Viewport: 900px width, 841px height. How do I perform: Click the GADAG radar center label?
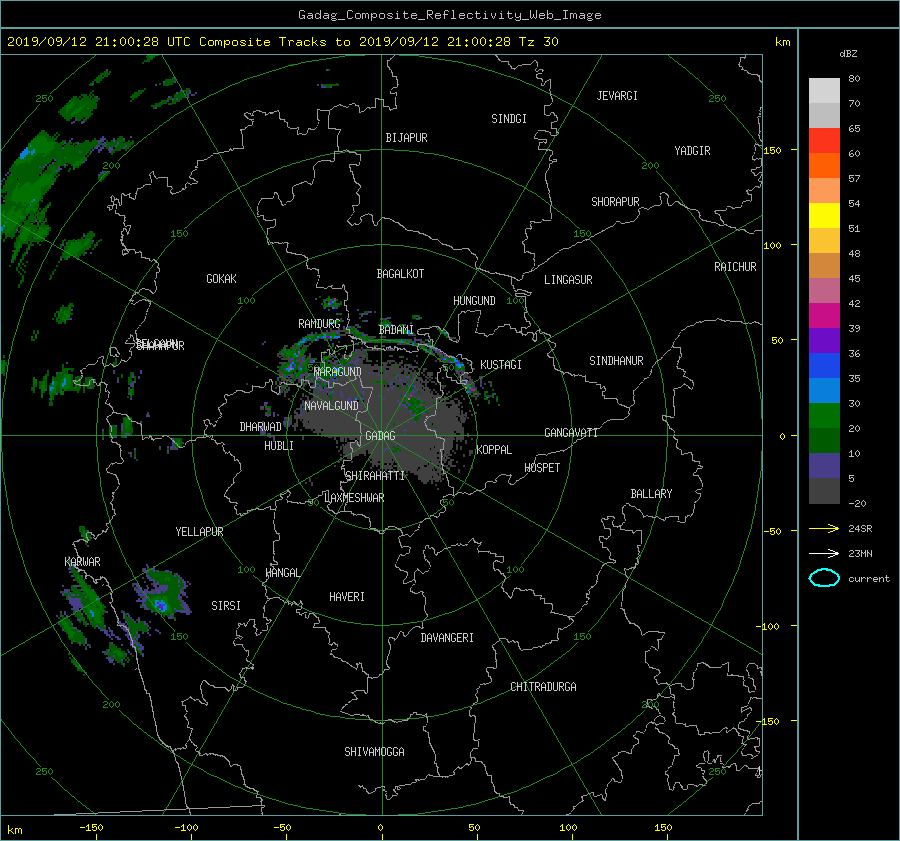tap(381, 436)
